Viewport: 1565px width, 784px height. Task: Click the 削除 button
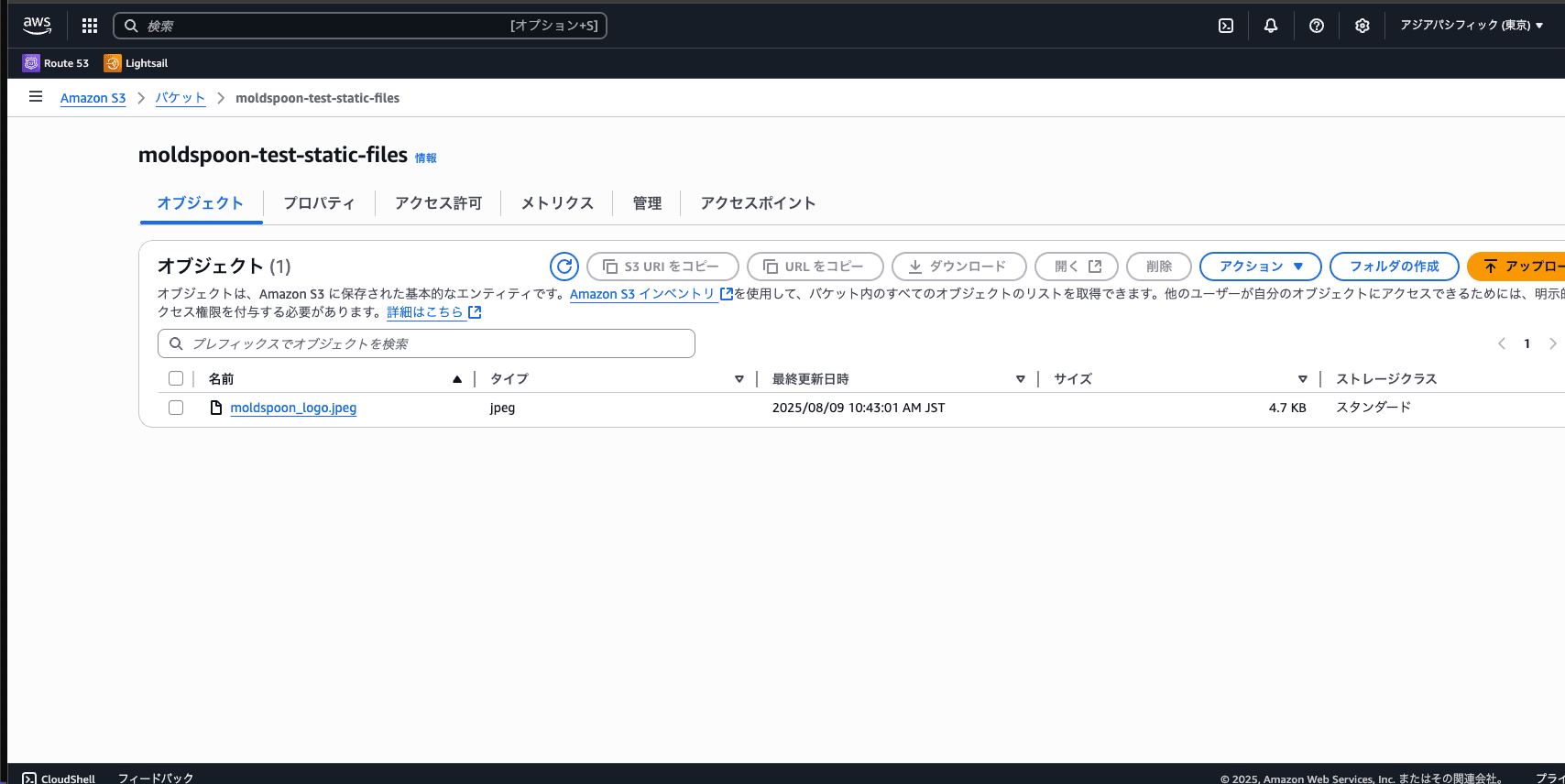(x=1159, y=267)
